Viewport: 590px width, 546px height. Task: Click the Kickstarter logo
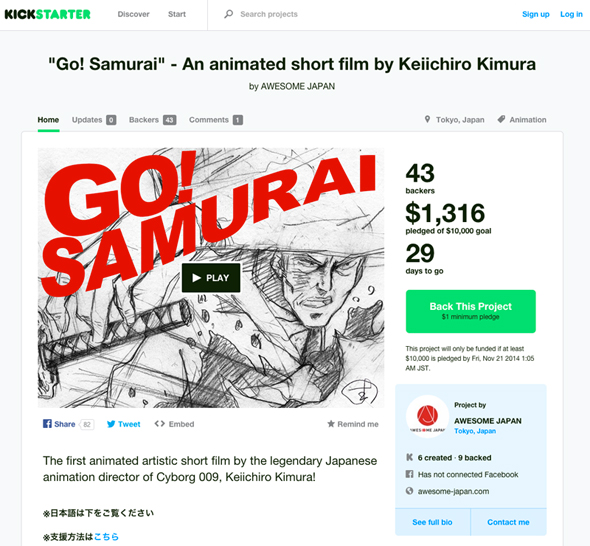[x=47, y=14]
